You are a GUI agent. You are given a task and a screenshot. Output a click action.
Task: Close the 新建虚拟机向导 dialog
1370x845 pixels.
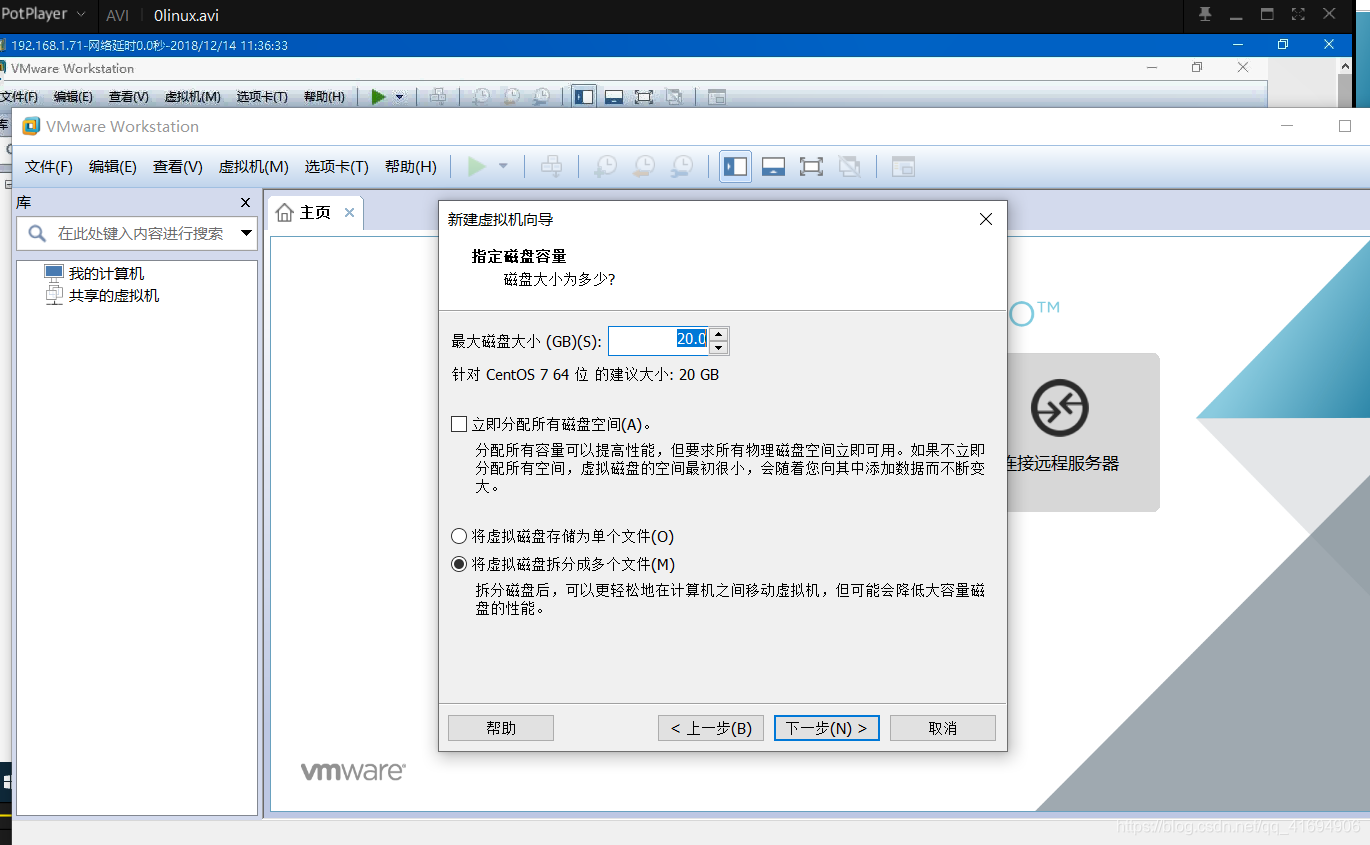[985, 219]
